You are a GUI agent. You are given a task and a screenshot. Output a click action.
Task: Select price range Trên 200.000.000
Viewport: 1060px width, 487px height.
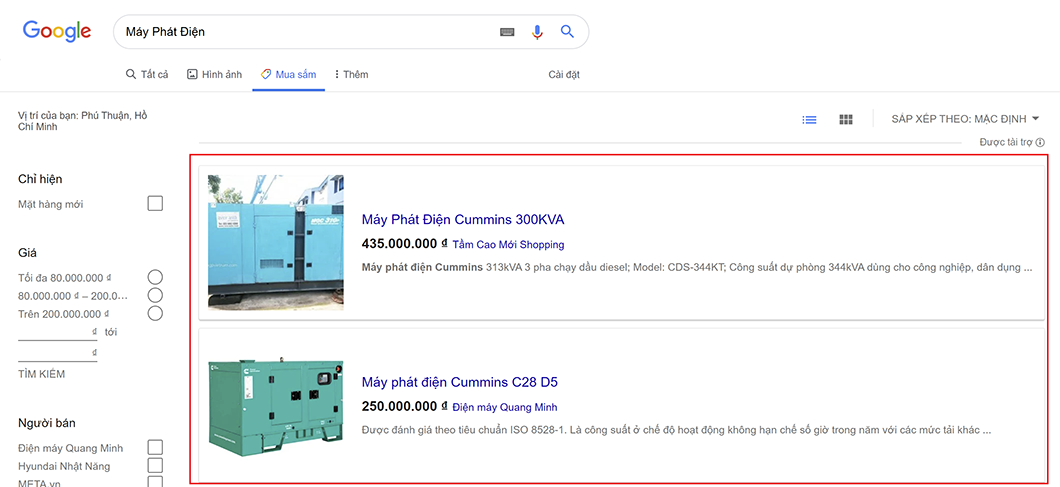155,314
